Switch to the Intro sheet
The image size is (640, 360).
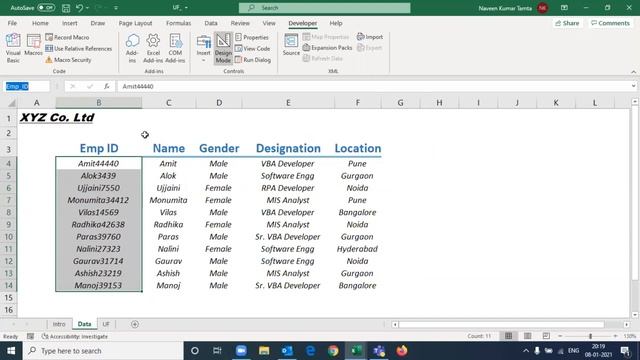(x=59, y=324)
